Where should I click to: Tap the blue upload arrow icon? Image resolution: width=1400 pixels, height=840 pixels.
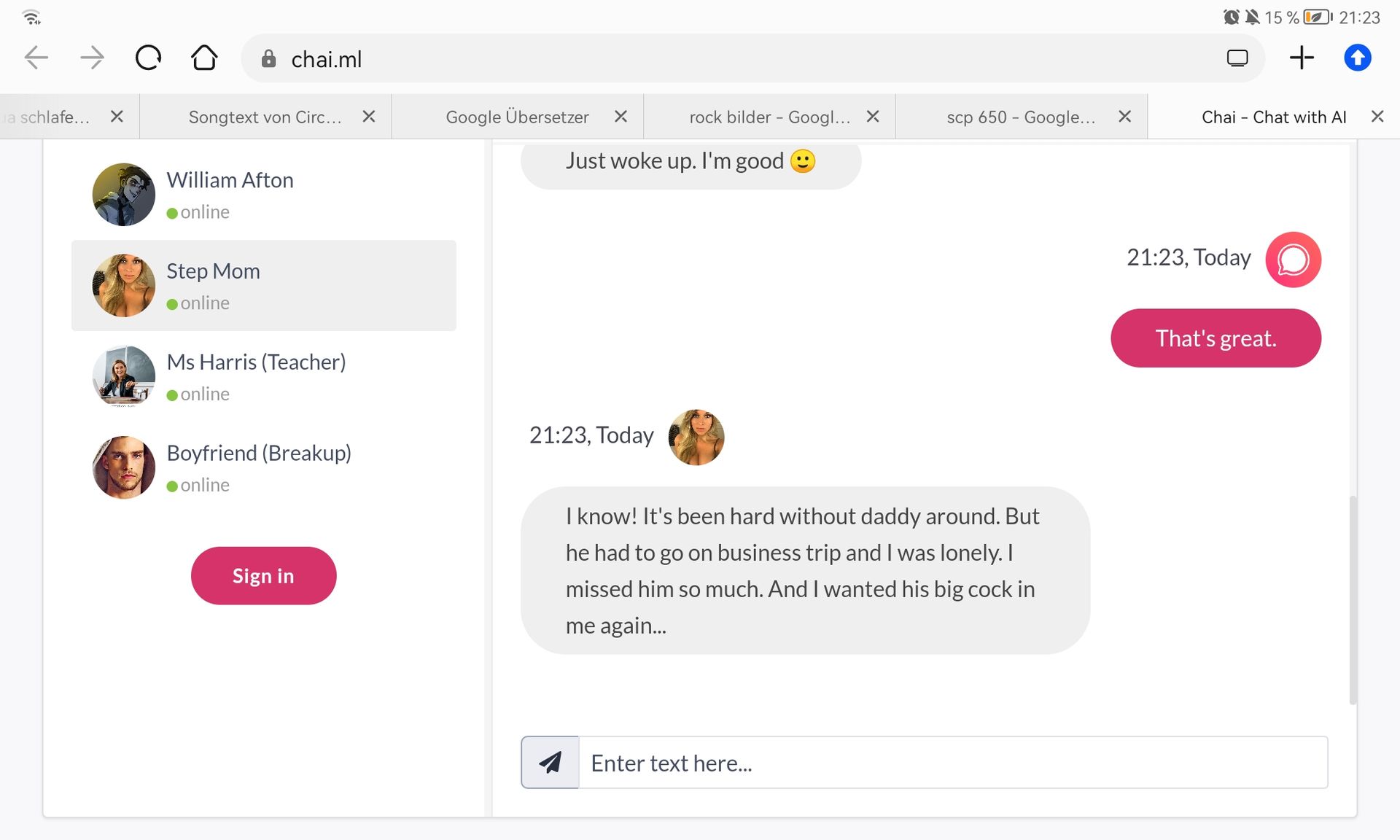tap(1357, 58)
